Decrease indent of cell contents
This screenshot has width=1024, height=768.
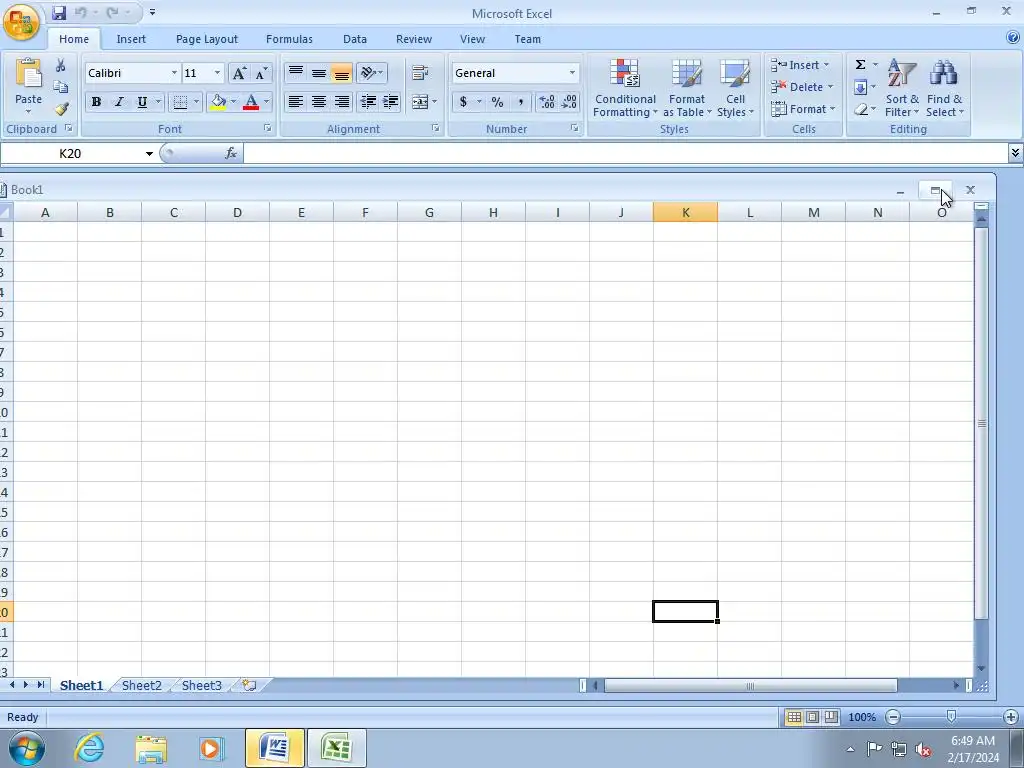(x=368, y=102)
